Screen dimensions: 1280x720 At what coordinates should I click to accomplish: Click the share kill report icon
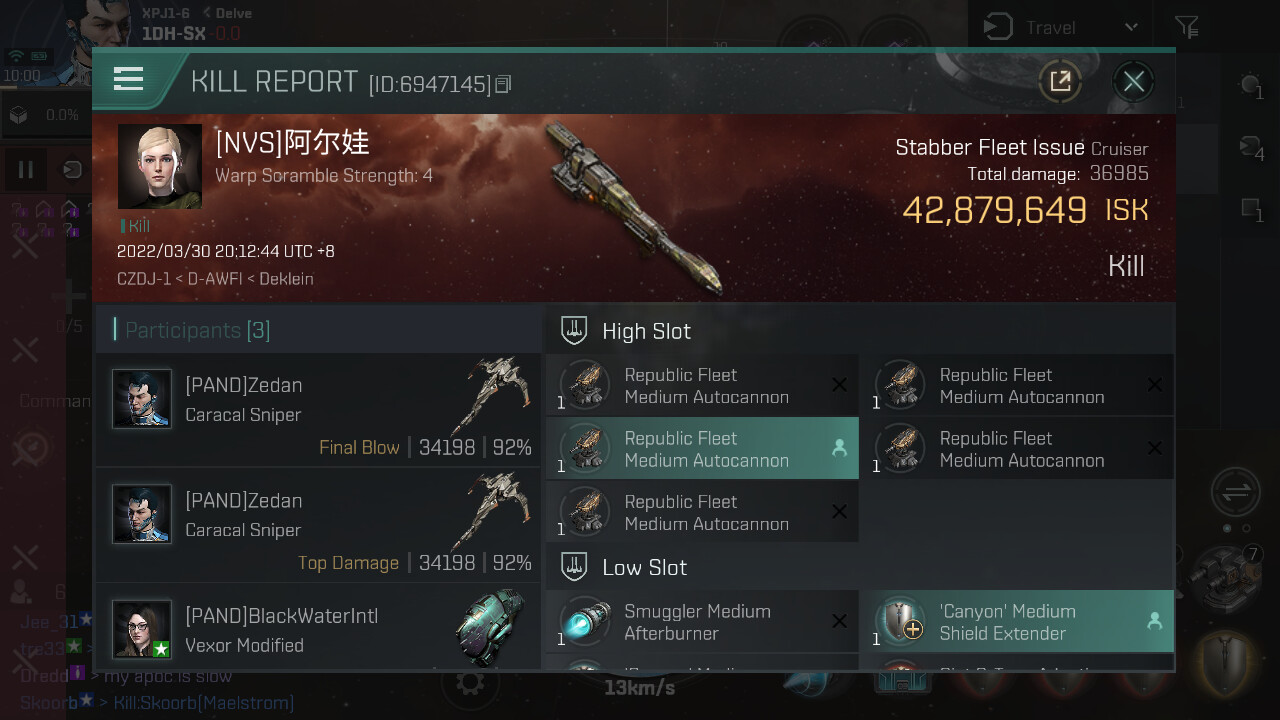coord(1060,81)
